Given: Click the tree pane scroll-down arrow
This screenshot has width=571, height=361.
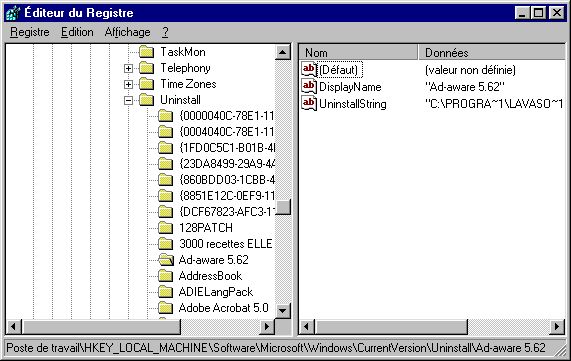Looking at the screenshot, I should pos(283,311).
